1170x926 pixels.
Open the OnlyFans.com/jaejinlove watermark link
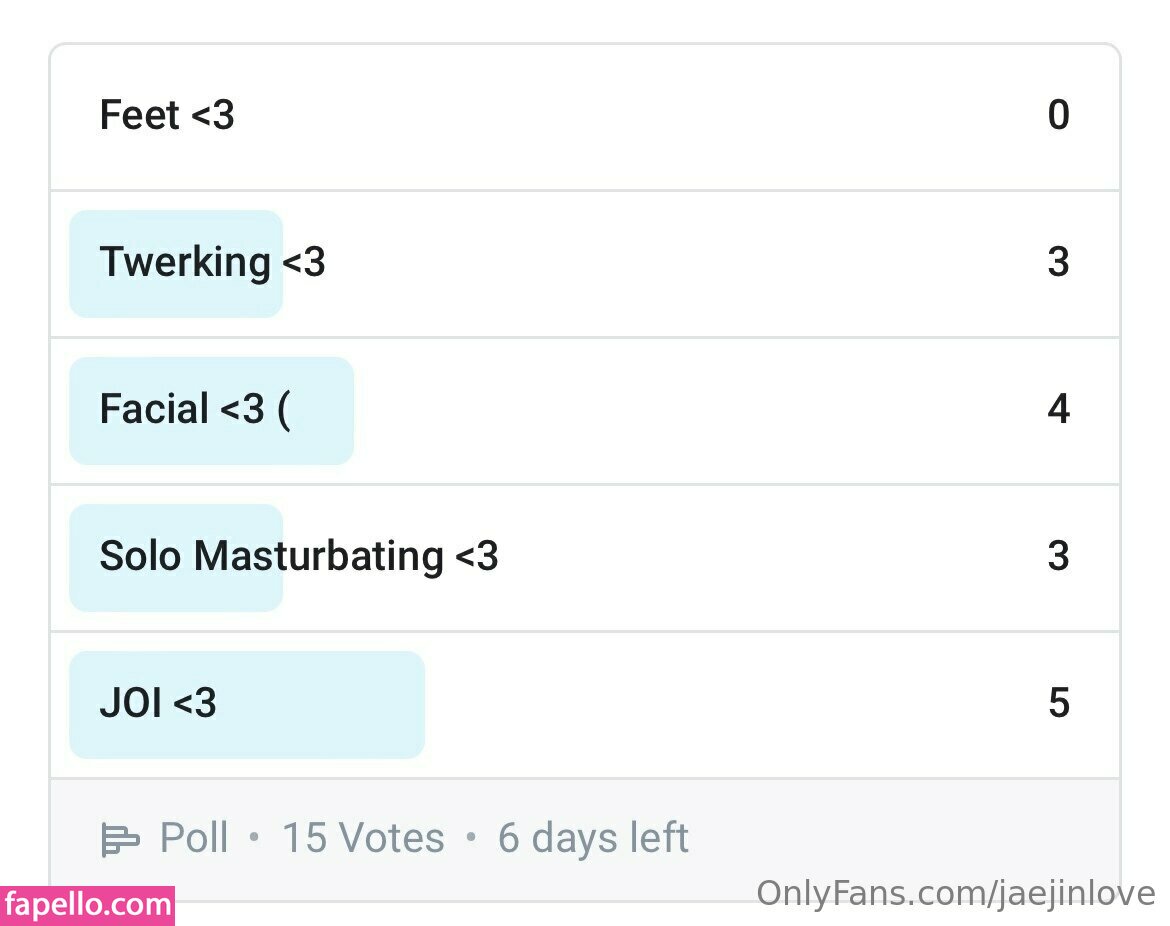pos(955,894)
